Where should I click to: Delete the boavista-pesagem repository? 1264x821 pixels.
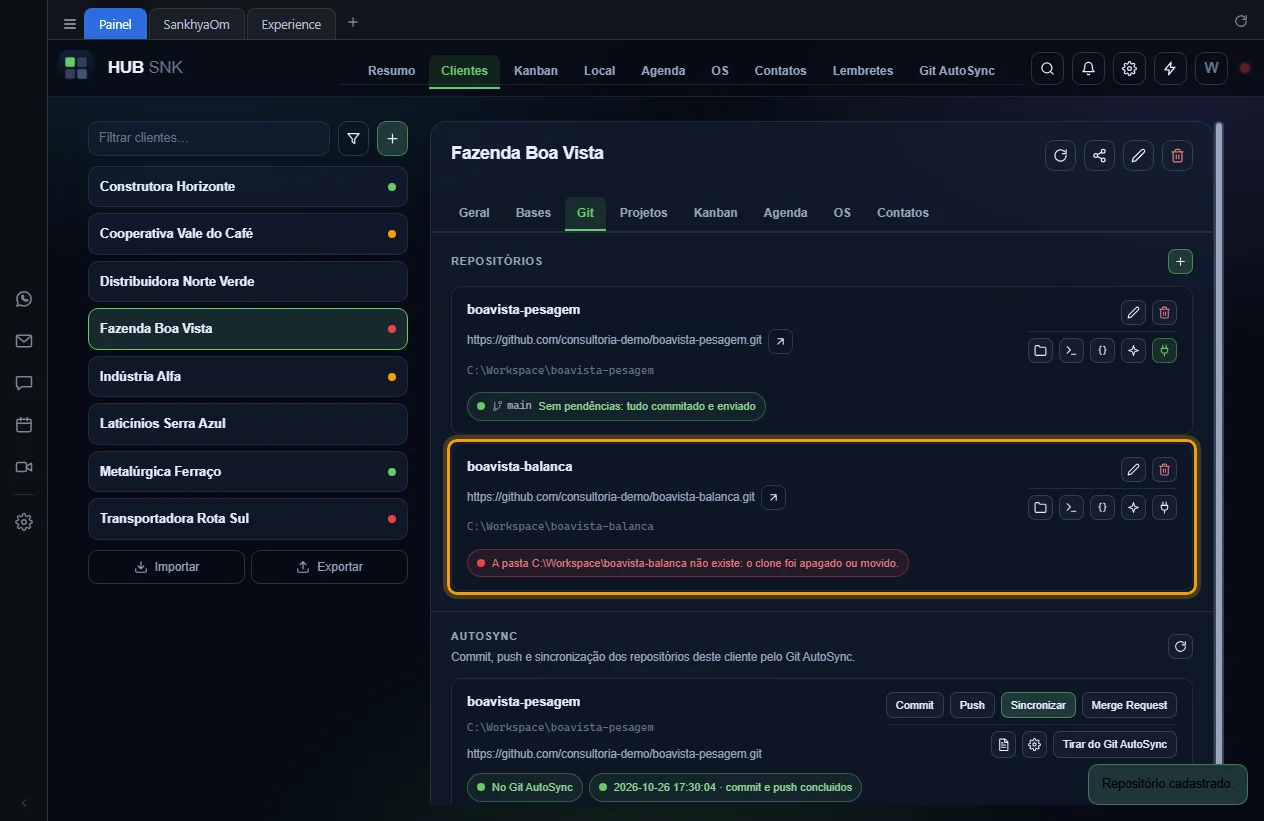coord(1164,313)
